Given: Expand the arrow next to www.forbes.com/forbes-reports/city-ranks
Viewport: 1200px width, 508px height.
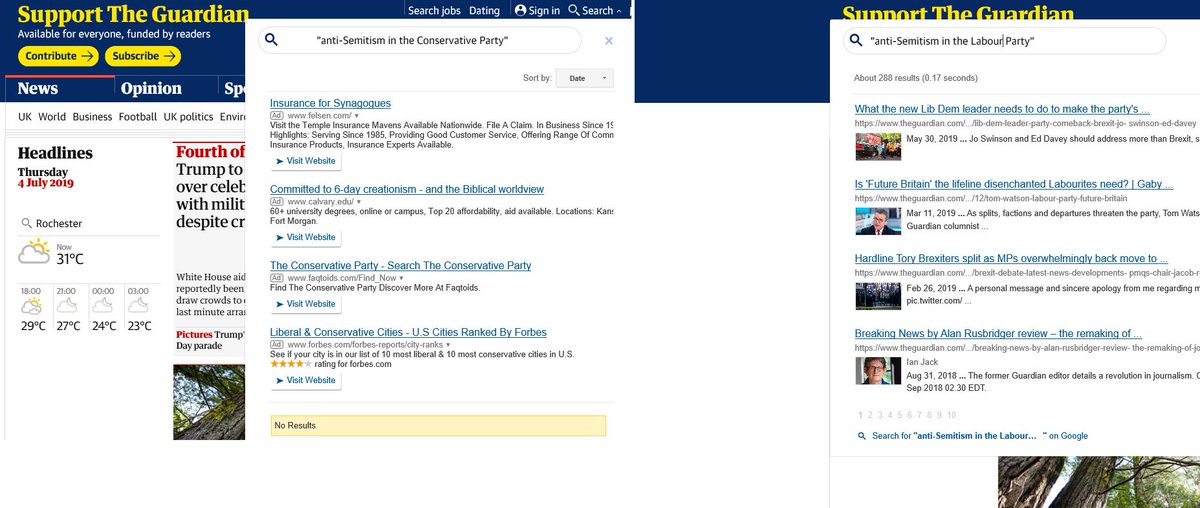Looking at the screenshot, I should coord(448,344).
